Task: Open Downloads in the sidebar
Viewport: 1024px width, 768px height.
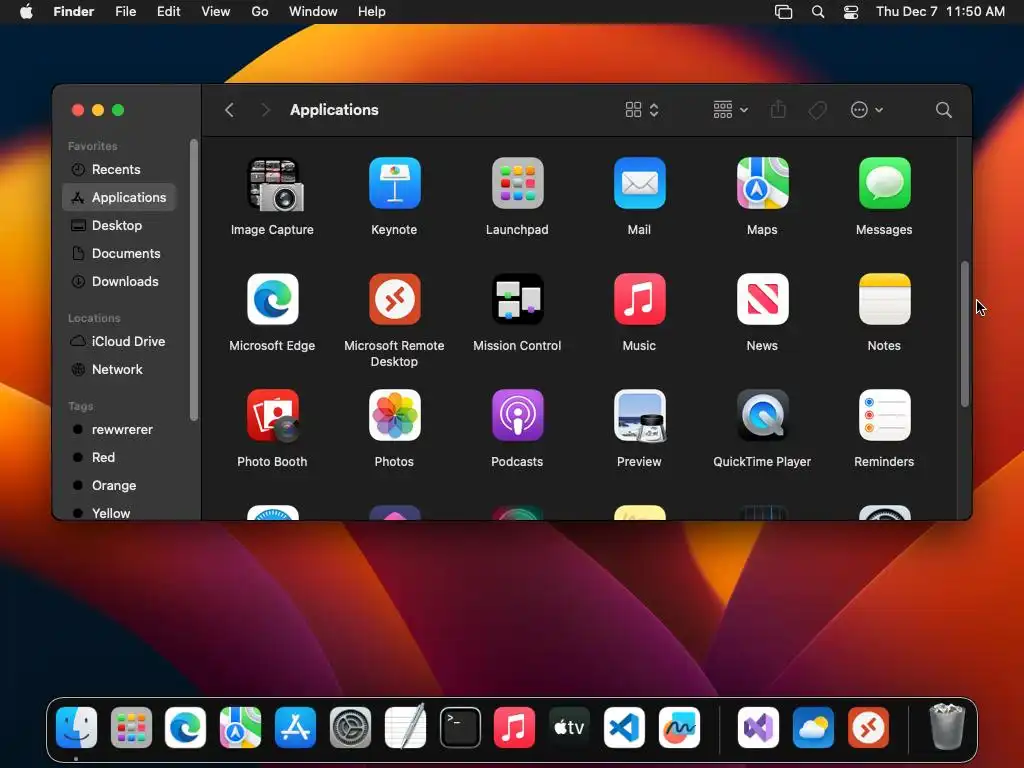Action: (x=119, y=281)
